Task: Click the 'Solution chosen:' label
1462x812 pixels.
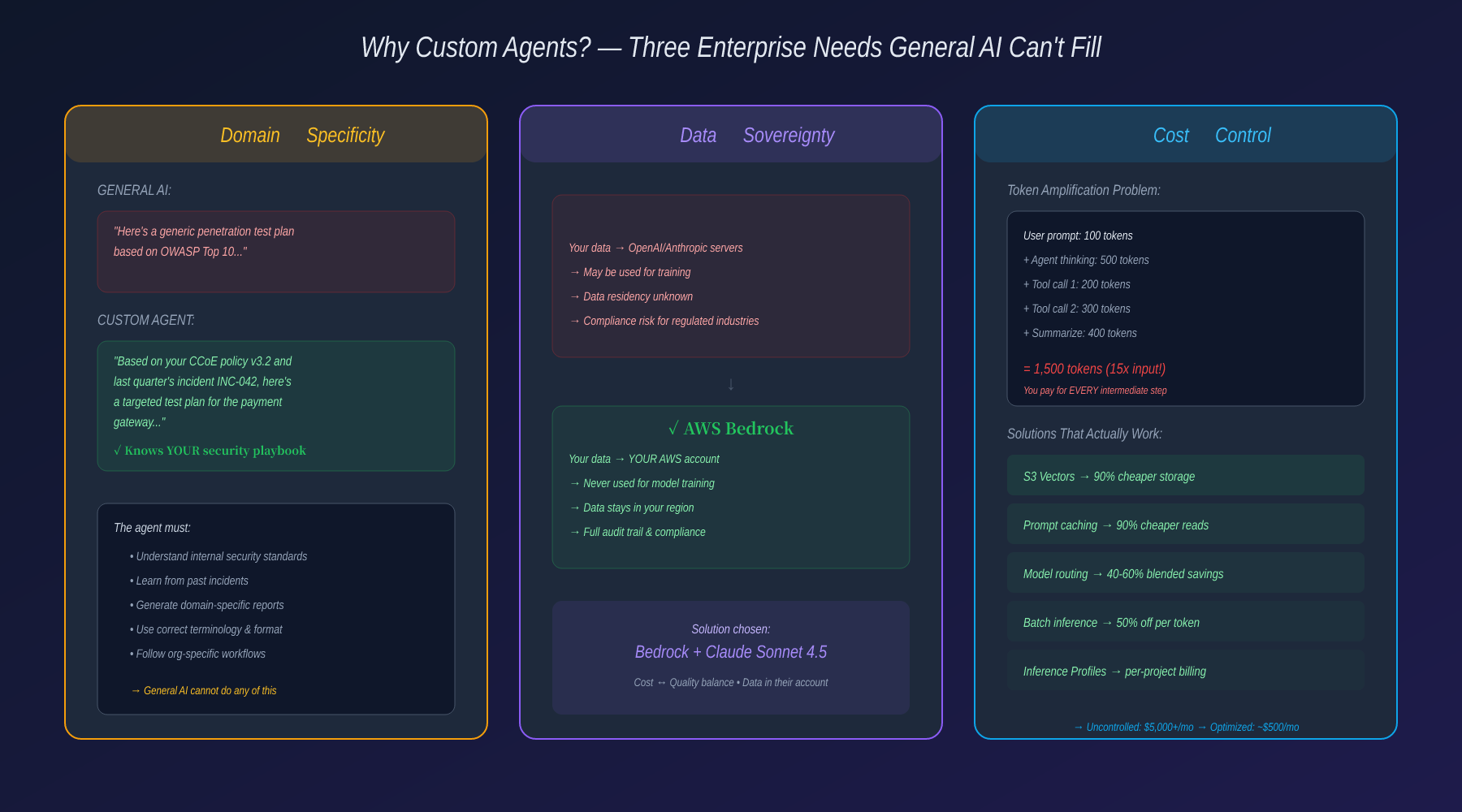Action: (x=731, y=629)
